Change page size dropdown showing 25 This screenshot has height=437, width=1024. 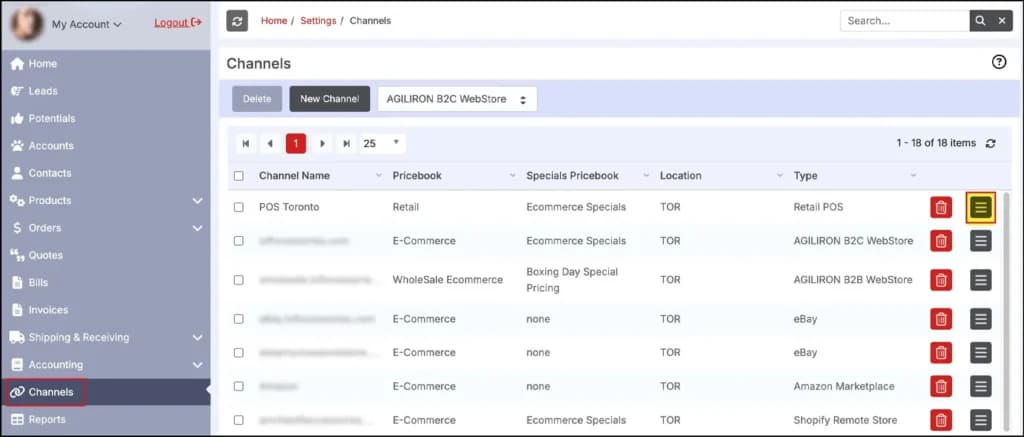[x=382, y=144]
